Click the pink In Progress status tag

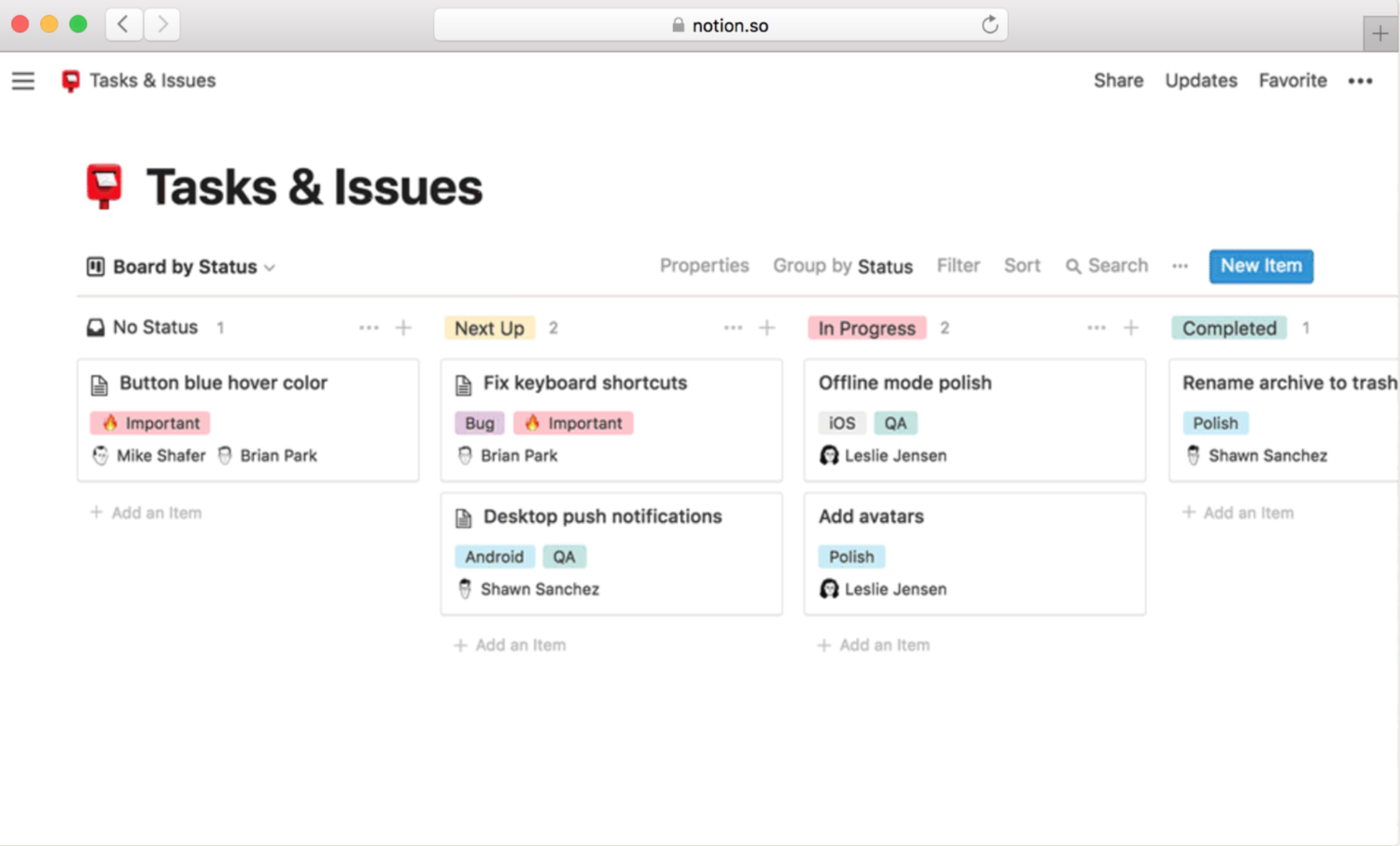(866, 329)
